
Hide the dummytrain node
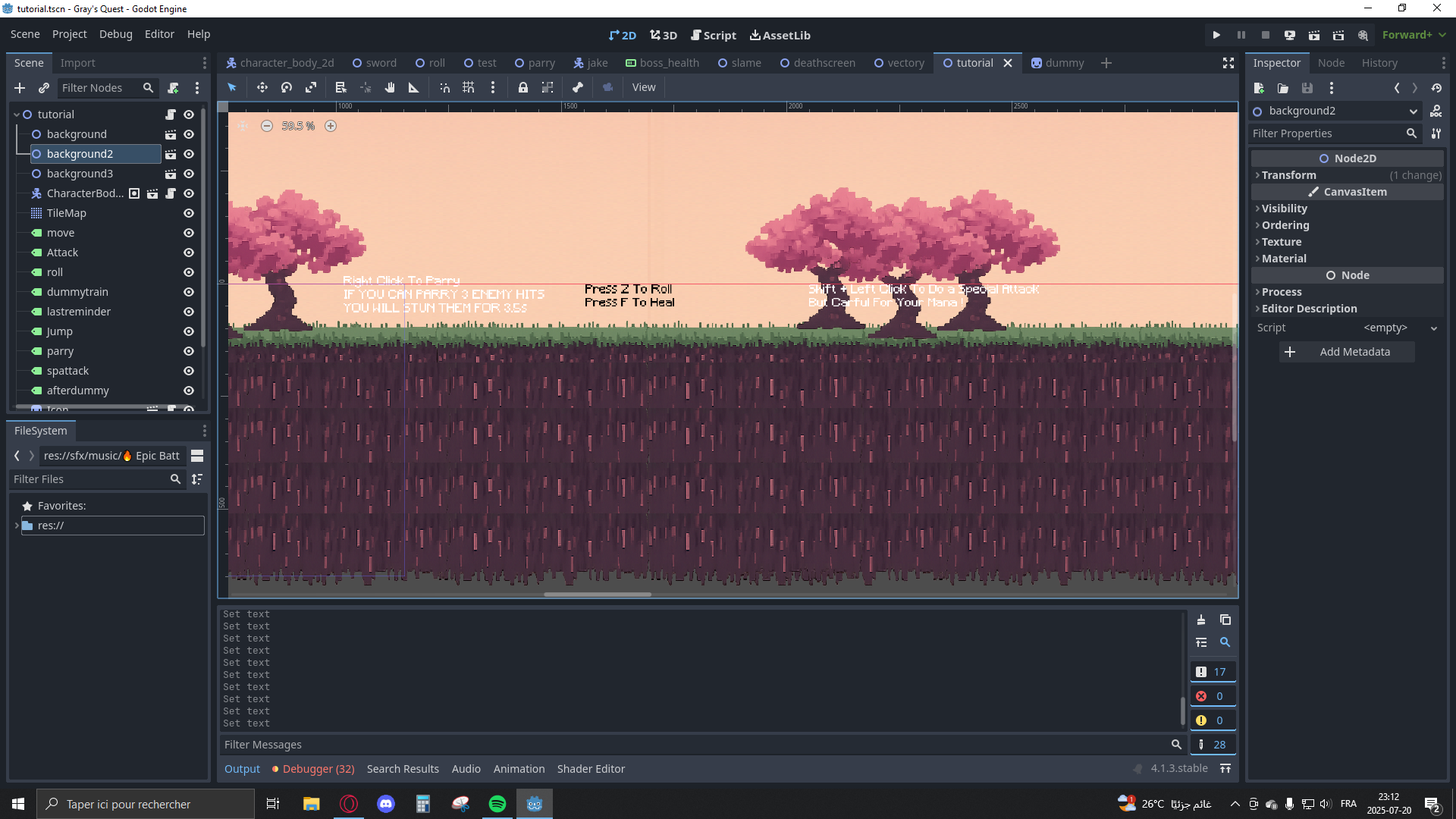click(189, 292)
